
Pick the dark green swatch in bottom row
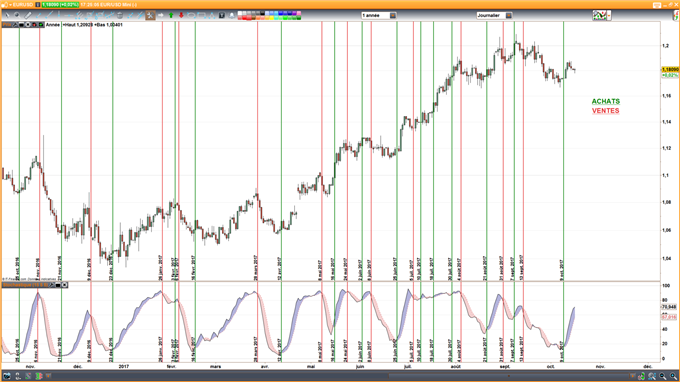(x=299, y=18)
